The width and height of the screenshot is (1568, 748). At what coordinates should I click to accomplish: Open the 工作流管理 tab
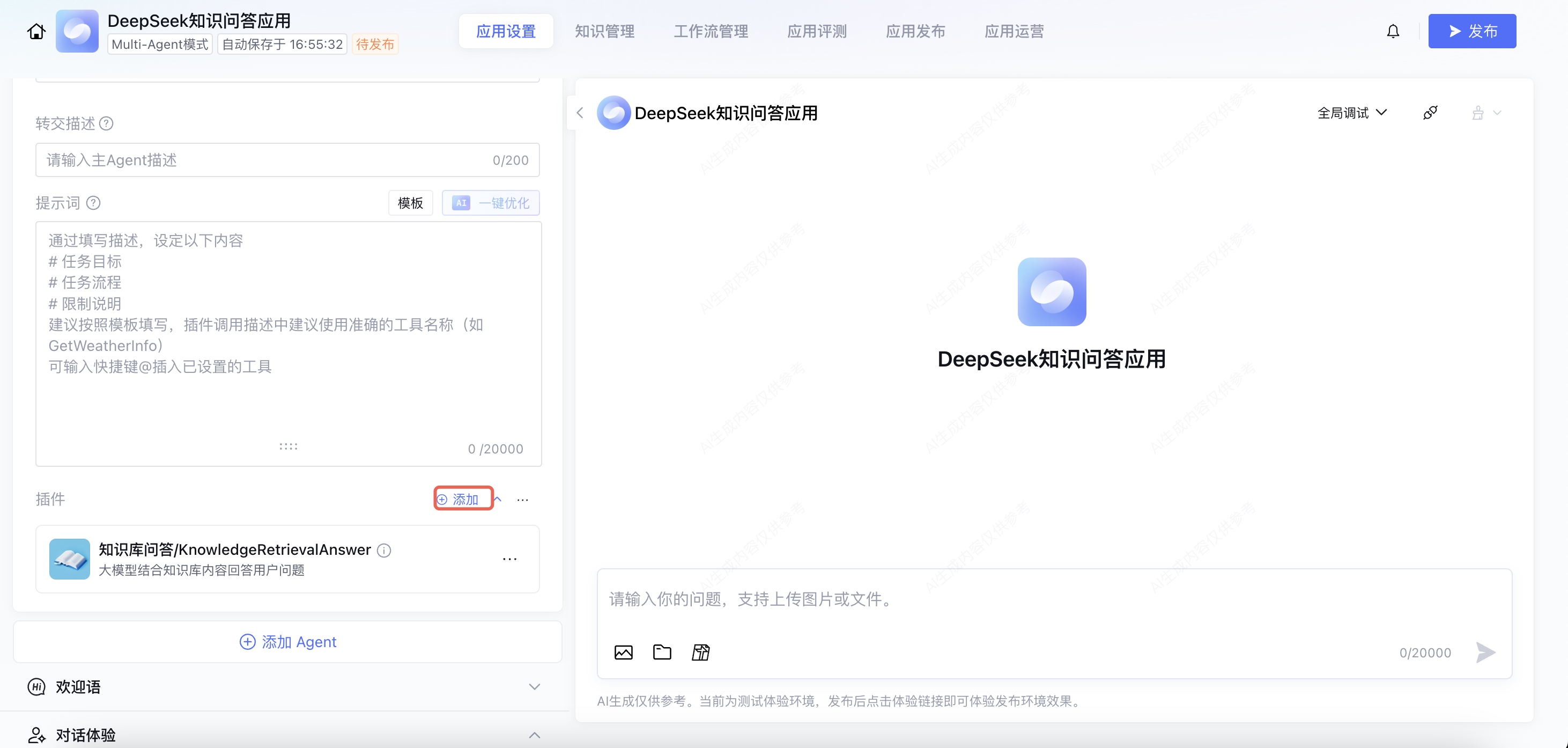(711, 31)
